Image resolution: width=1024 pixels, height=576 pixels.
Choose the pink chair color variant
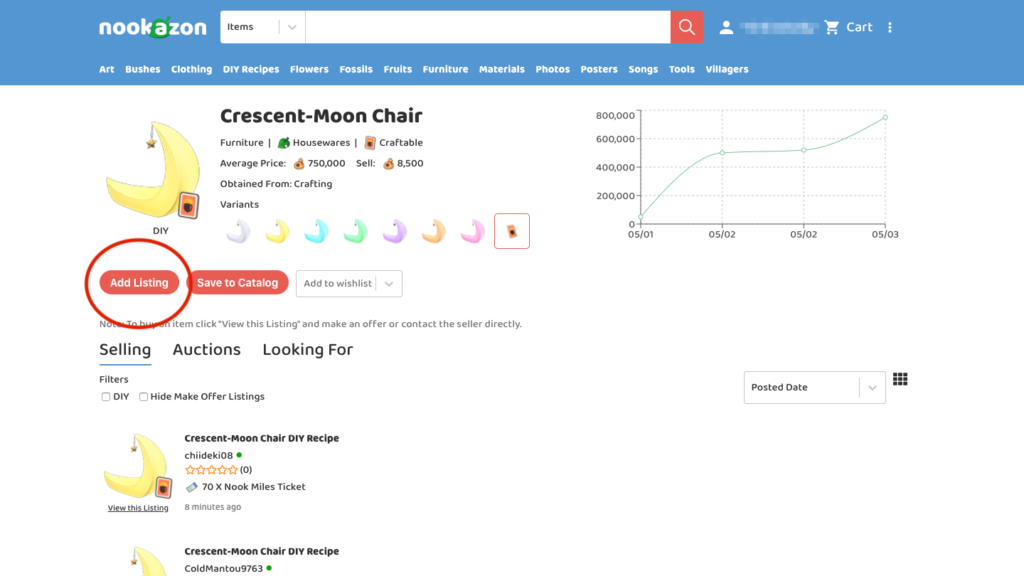pyautogui.click(x=473, y=231)
